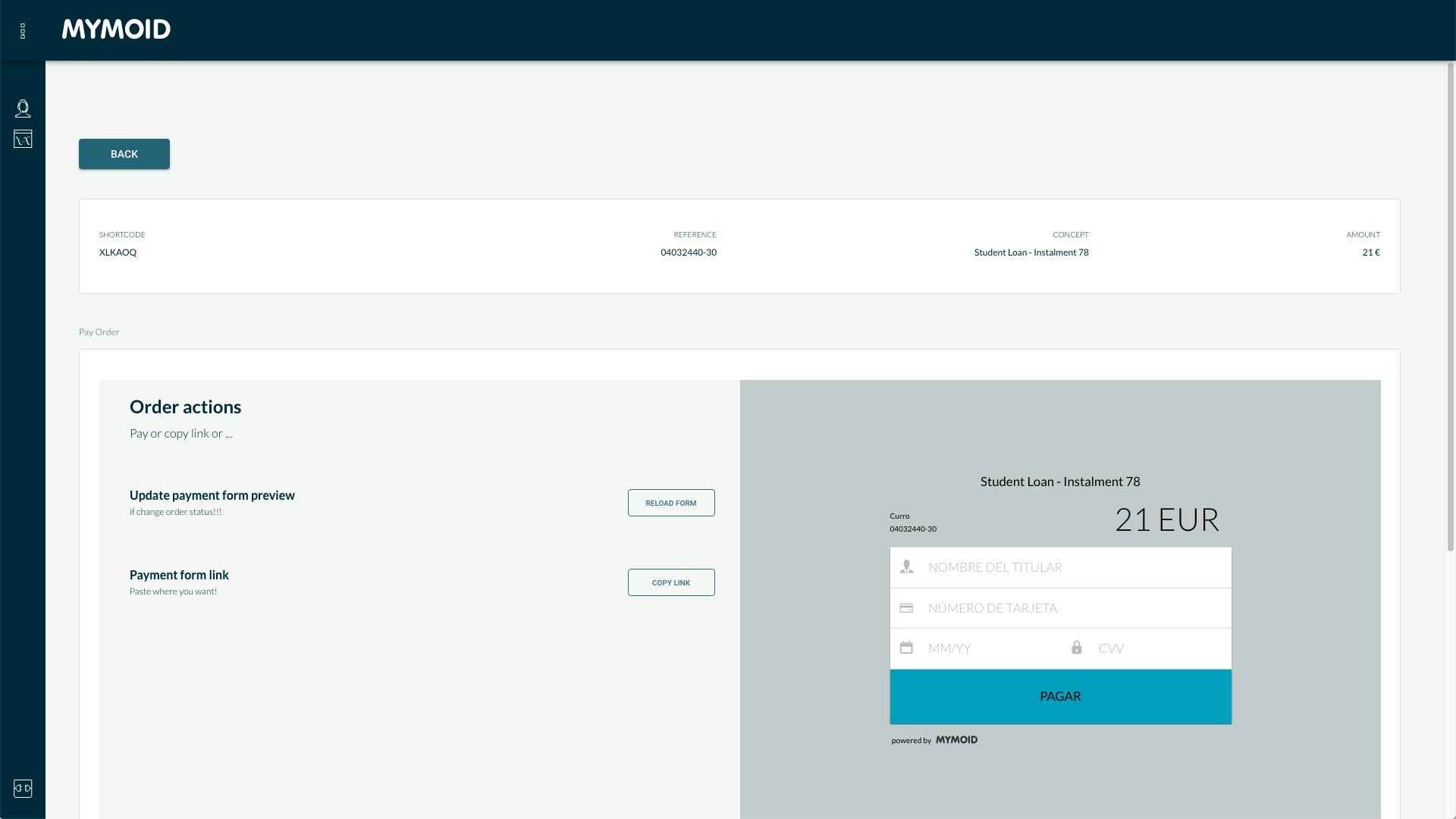
Task: Click reference 04032440-30 in order summary
Action: 687,252
